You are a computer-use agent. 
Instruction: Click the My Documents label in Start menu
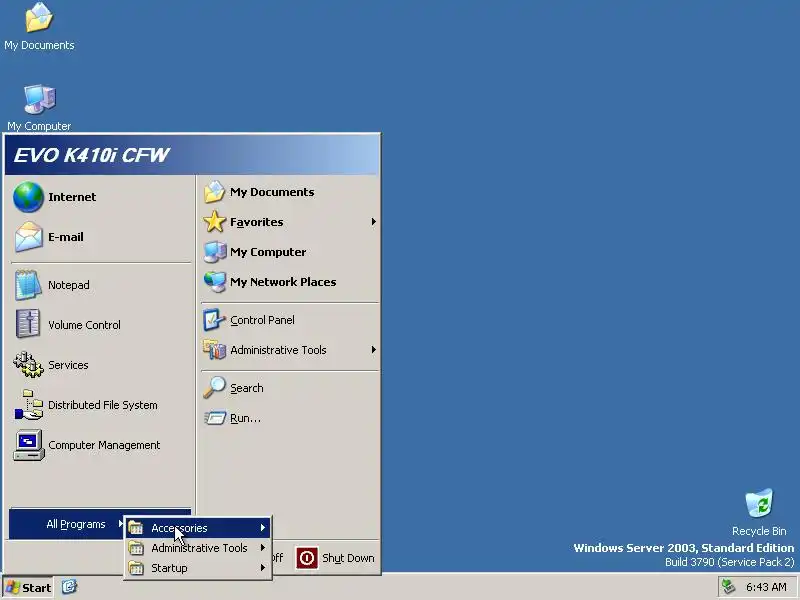pyautogui.click(x=272, y=192)
